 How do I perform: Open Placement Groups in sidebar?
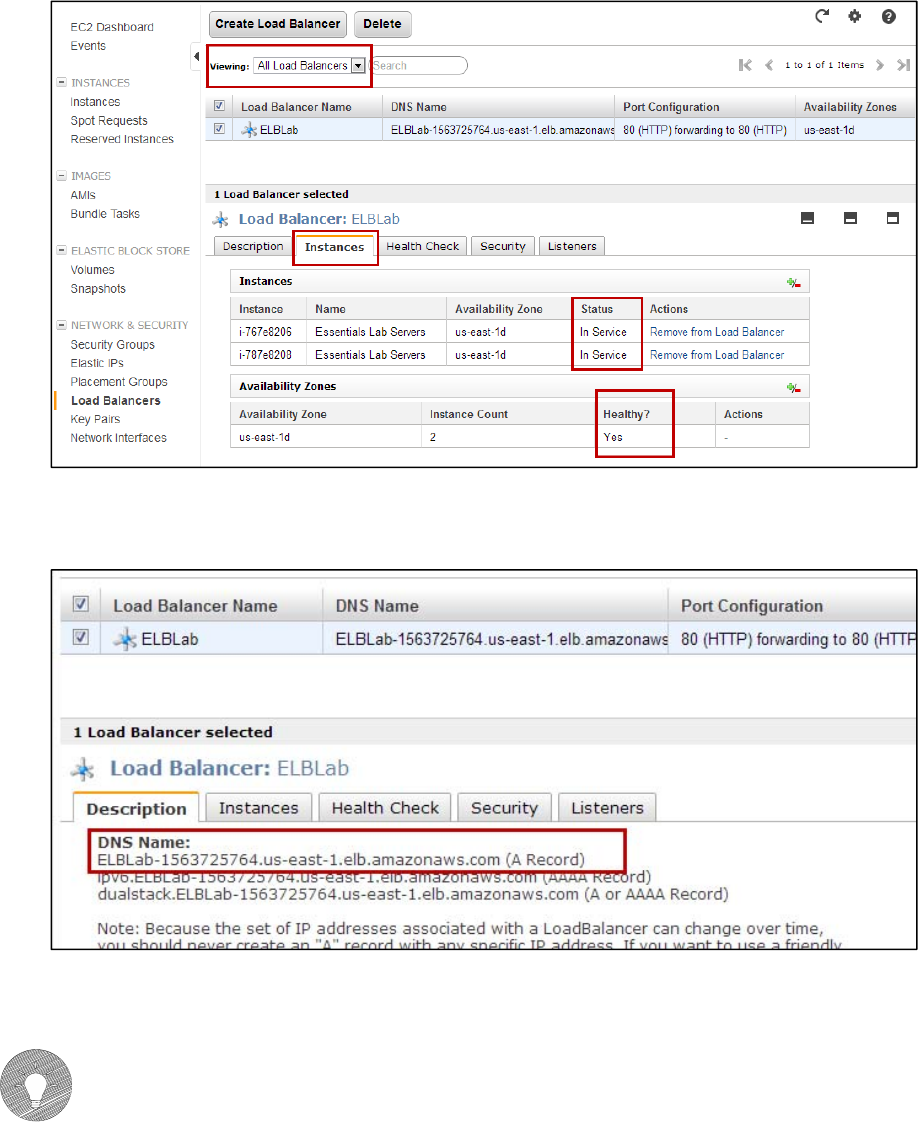tap(119, 382)
